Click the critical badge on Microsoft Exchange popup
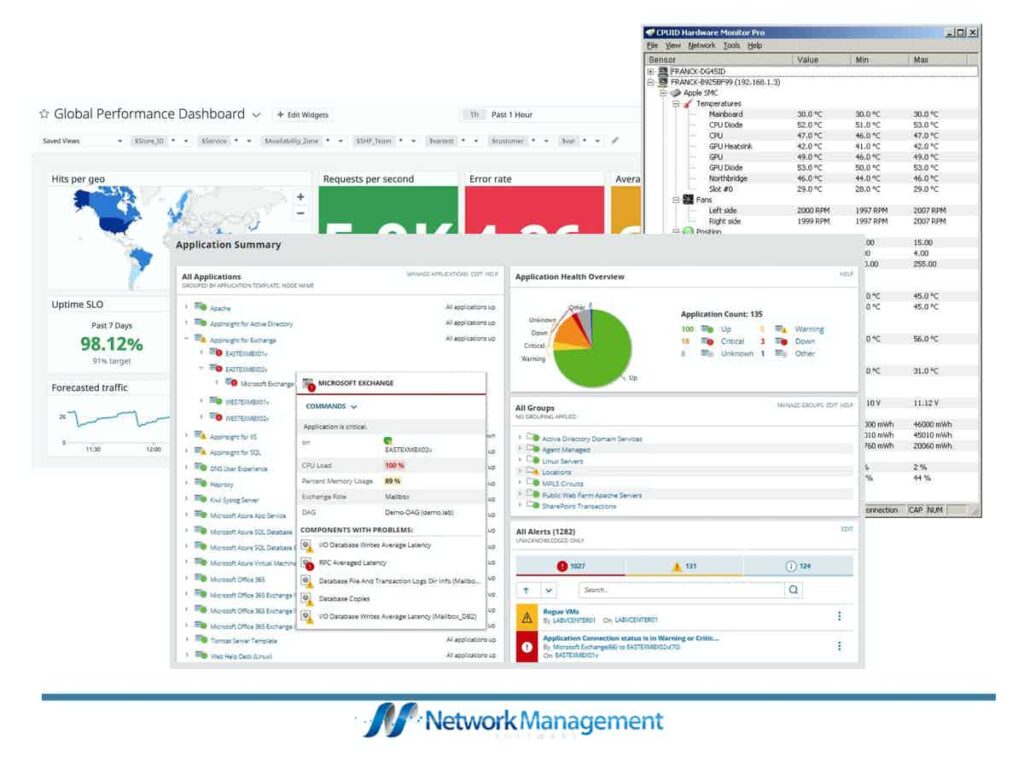 tap(310, 388)
